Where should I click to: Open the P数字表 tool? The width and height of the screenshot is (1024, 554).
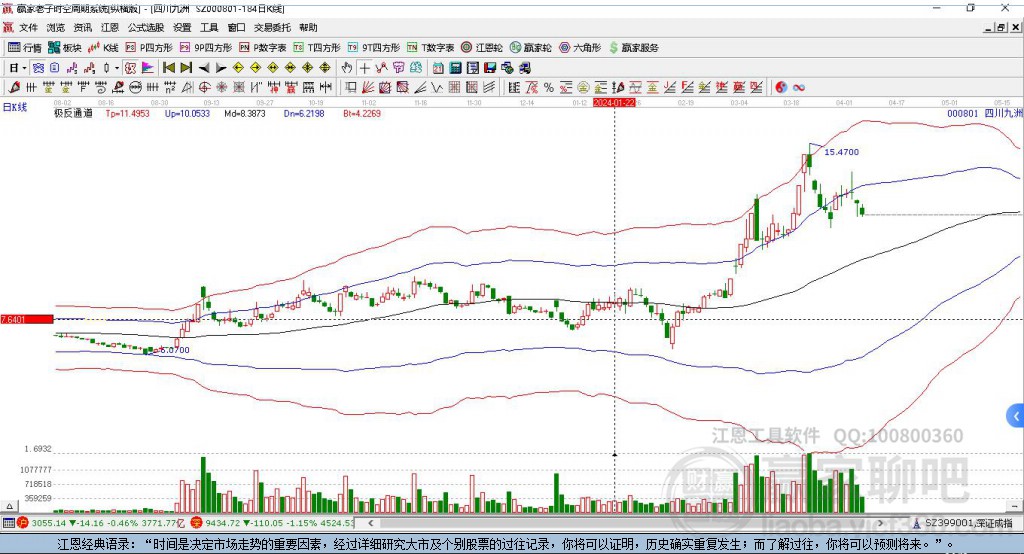click(x=263, y=48)
